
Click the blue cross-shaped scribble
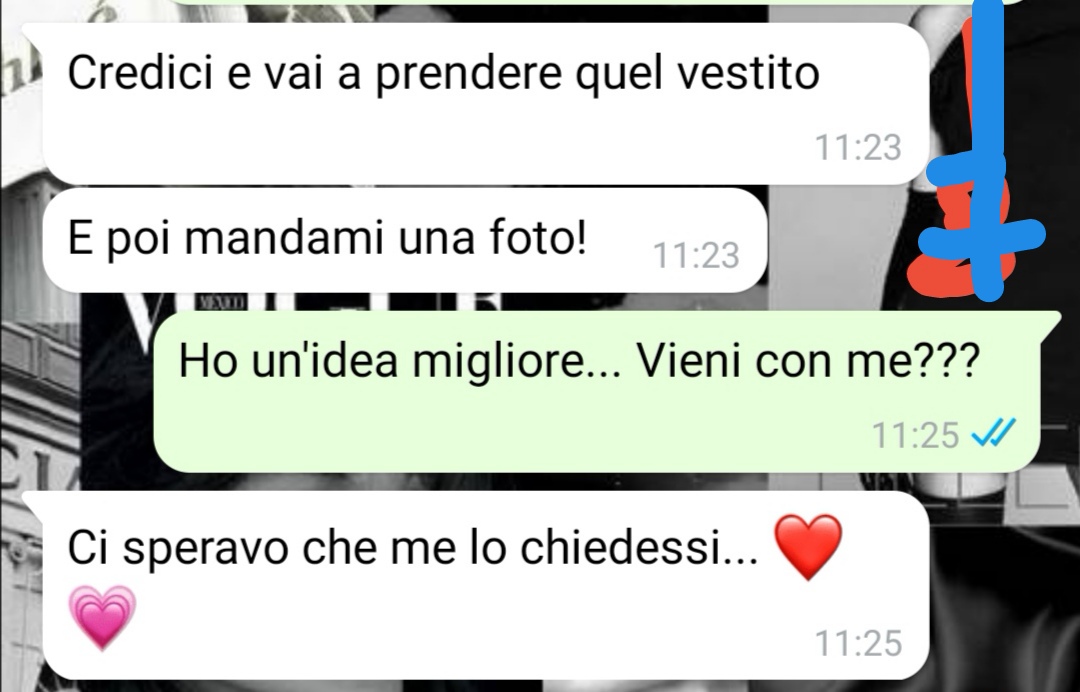click(985, 150)
